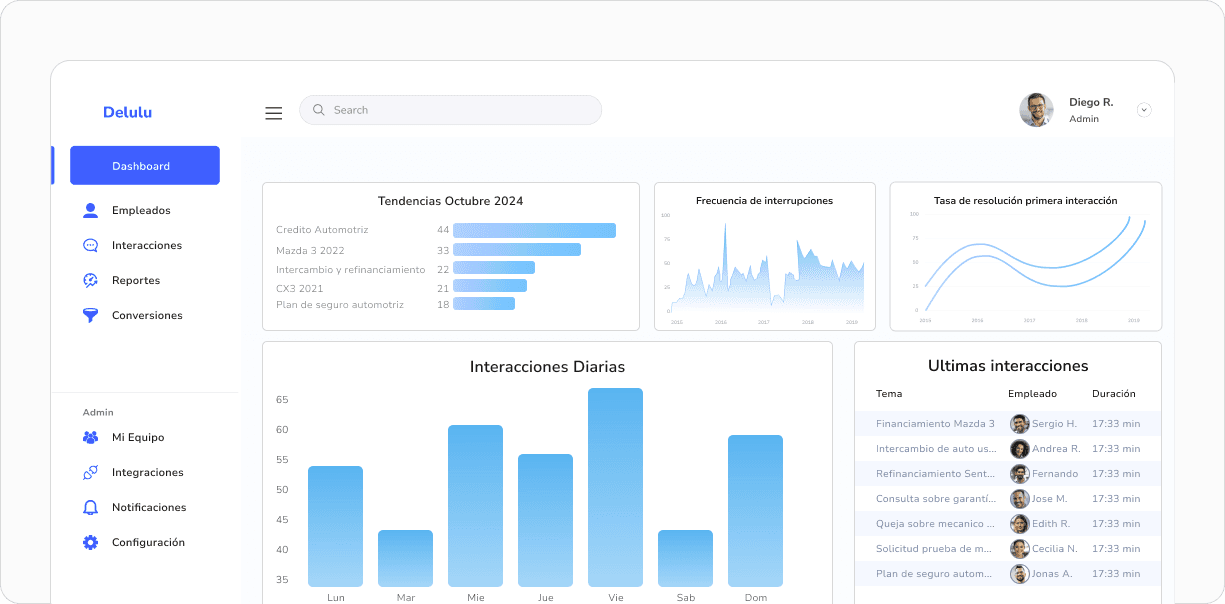Expand the user account dropdown arrow
The height and width of the screenshot is (604, 1225).
point(1144,110)
